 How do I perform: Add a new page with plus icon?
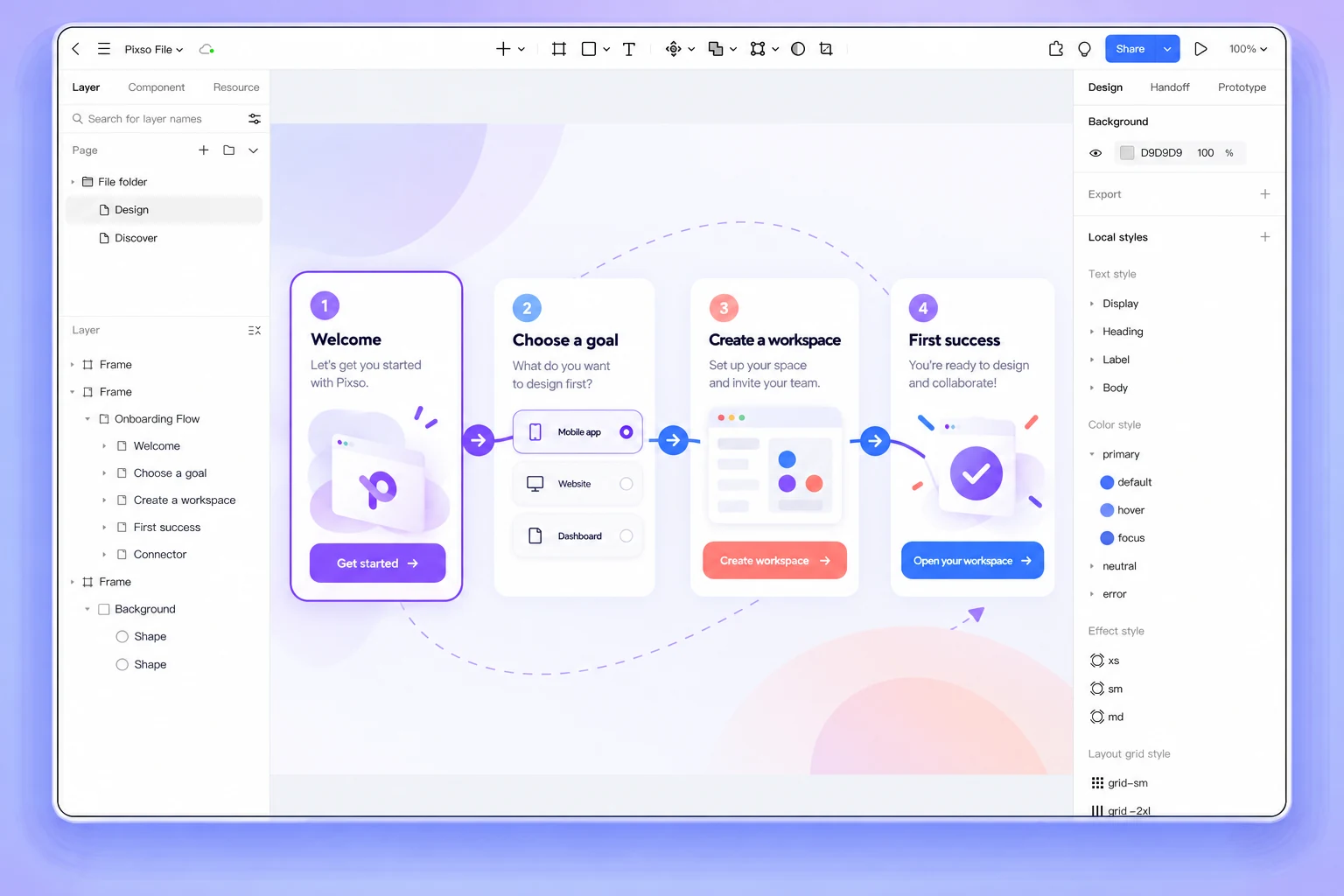tap(204, 150)
